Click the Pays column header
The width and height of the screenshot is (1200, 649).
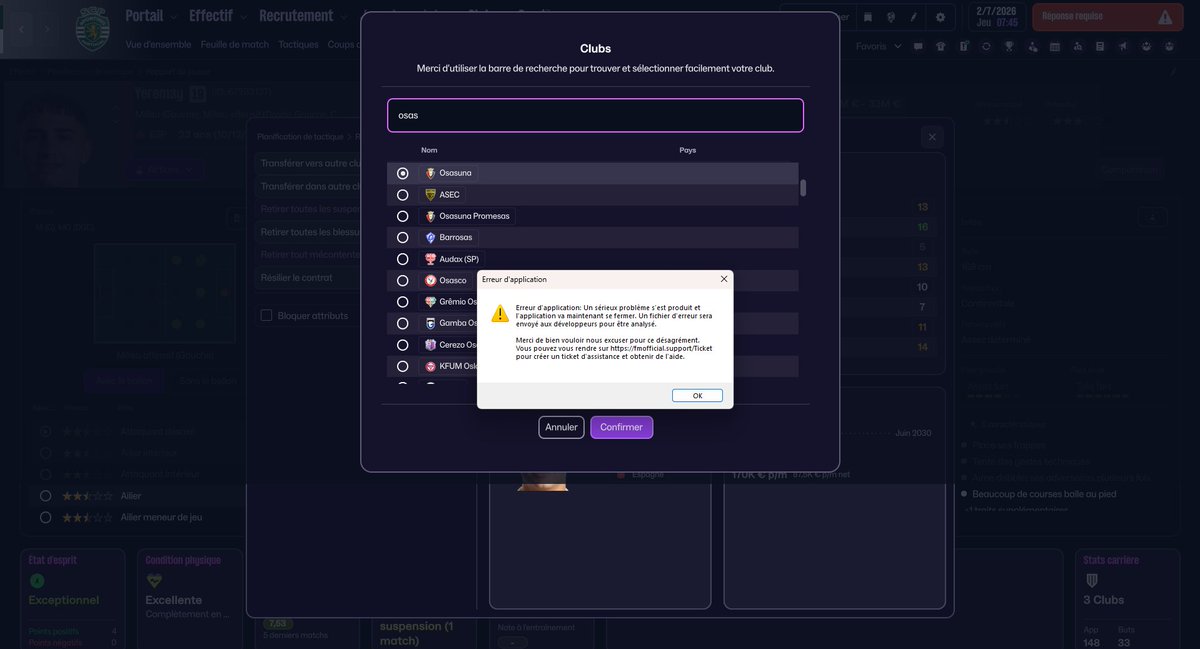coord(687,150)
